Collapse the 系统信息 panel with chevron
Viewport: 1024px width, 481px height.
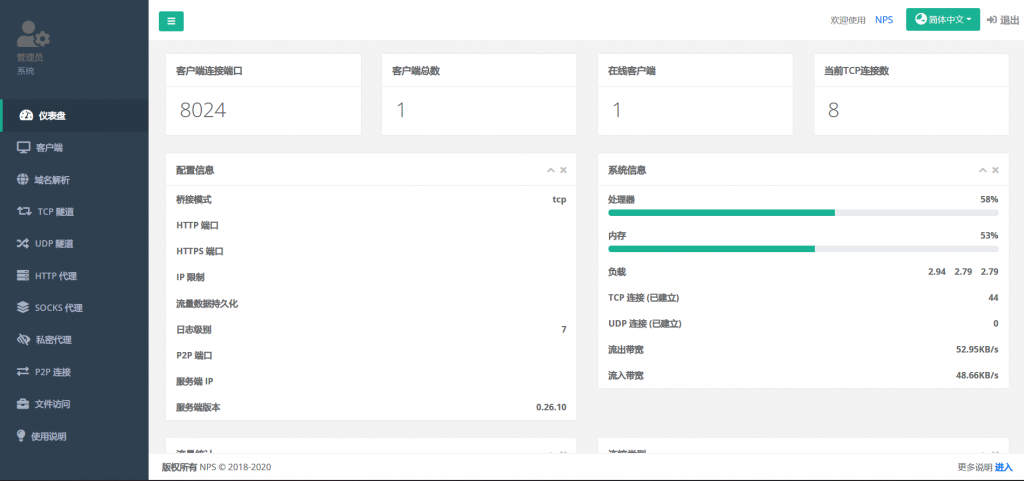point(983,170)
